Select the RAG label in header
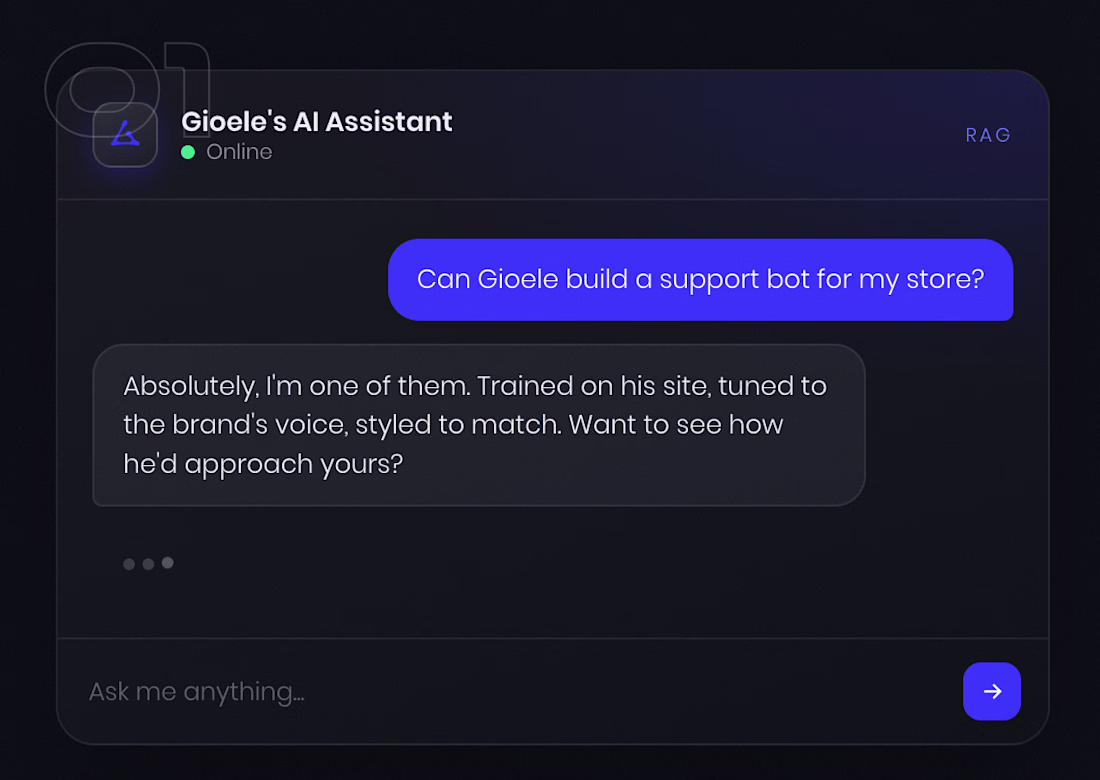 (x=988, y=135)
